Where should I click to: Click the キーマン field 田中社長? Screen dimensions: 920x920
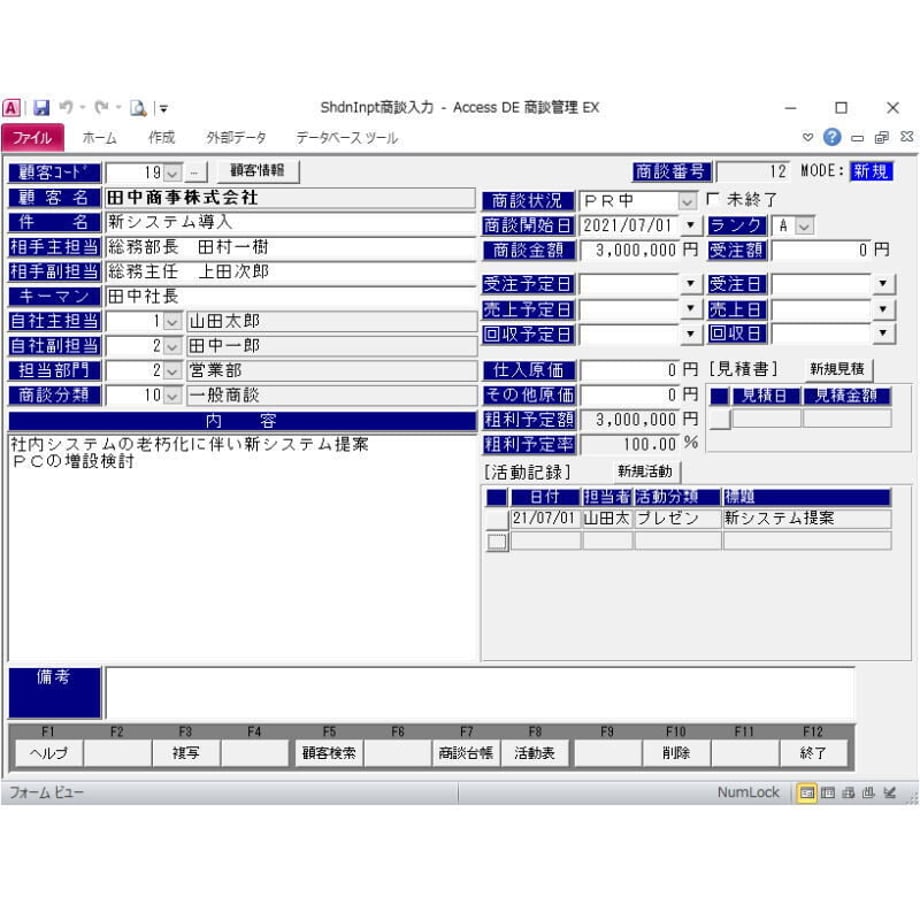coord(290,296)
